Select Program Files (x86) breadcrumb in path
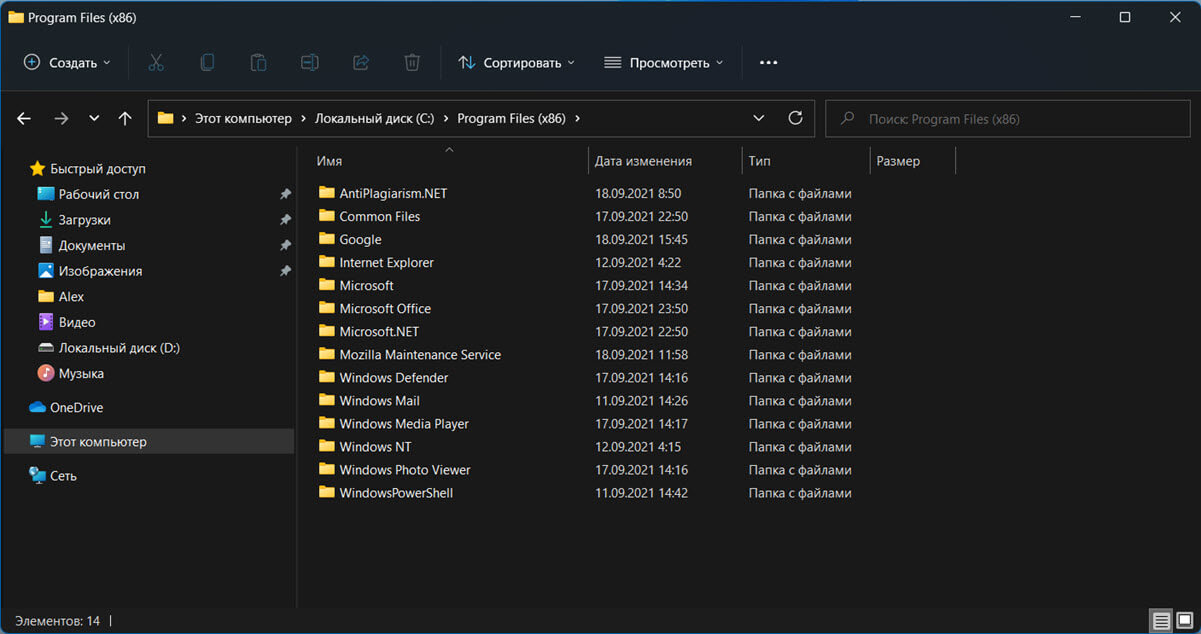 click(x=511, y=118)
